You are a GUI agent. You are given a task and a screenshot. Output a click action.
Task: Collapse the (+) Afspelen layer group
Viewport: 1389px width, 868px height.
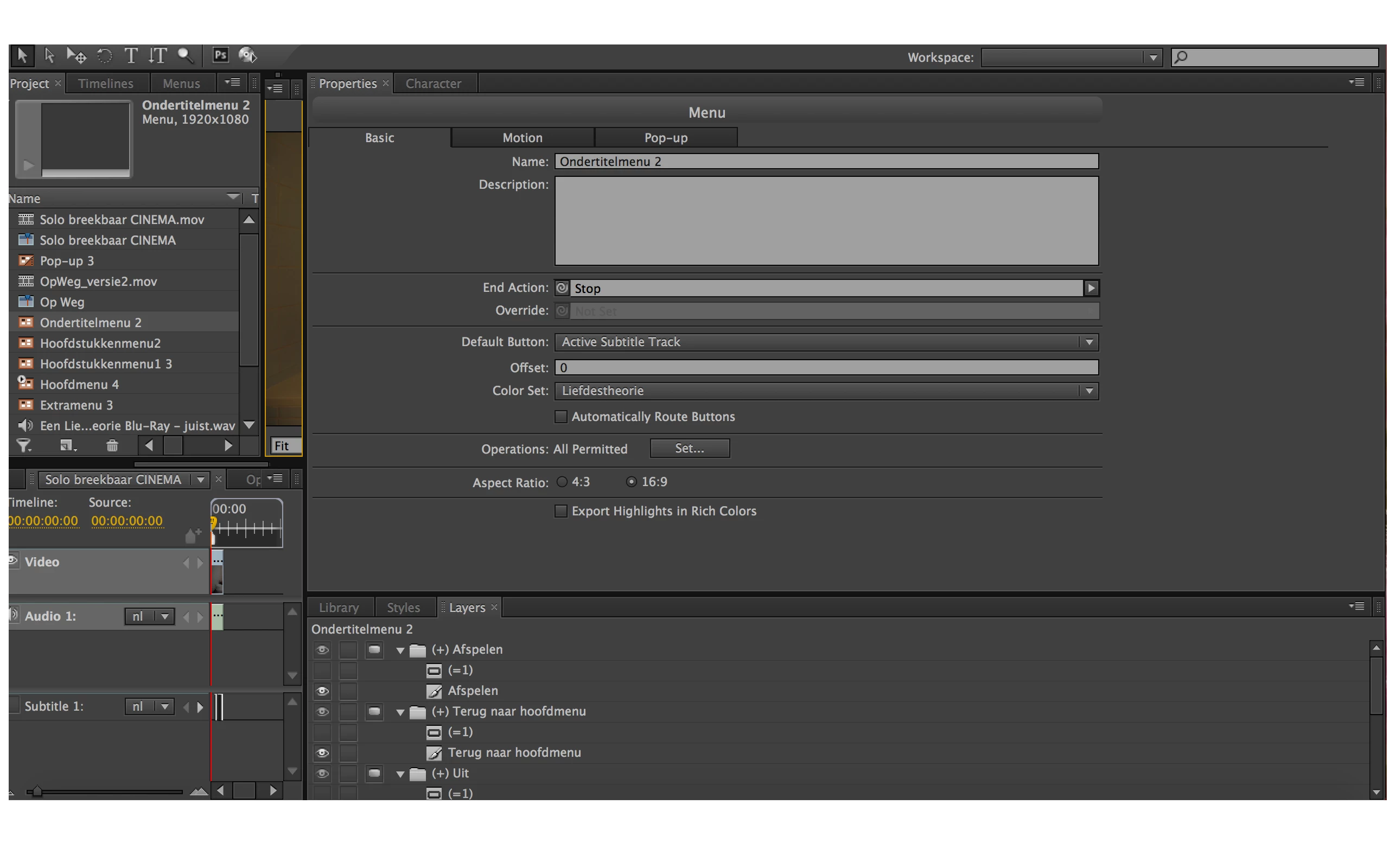coord(400,650)
